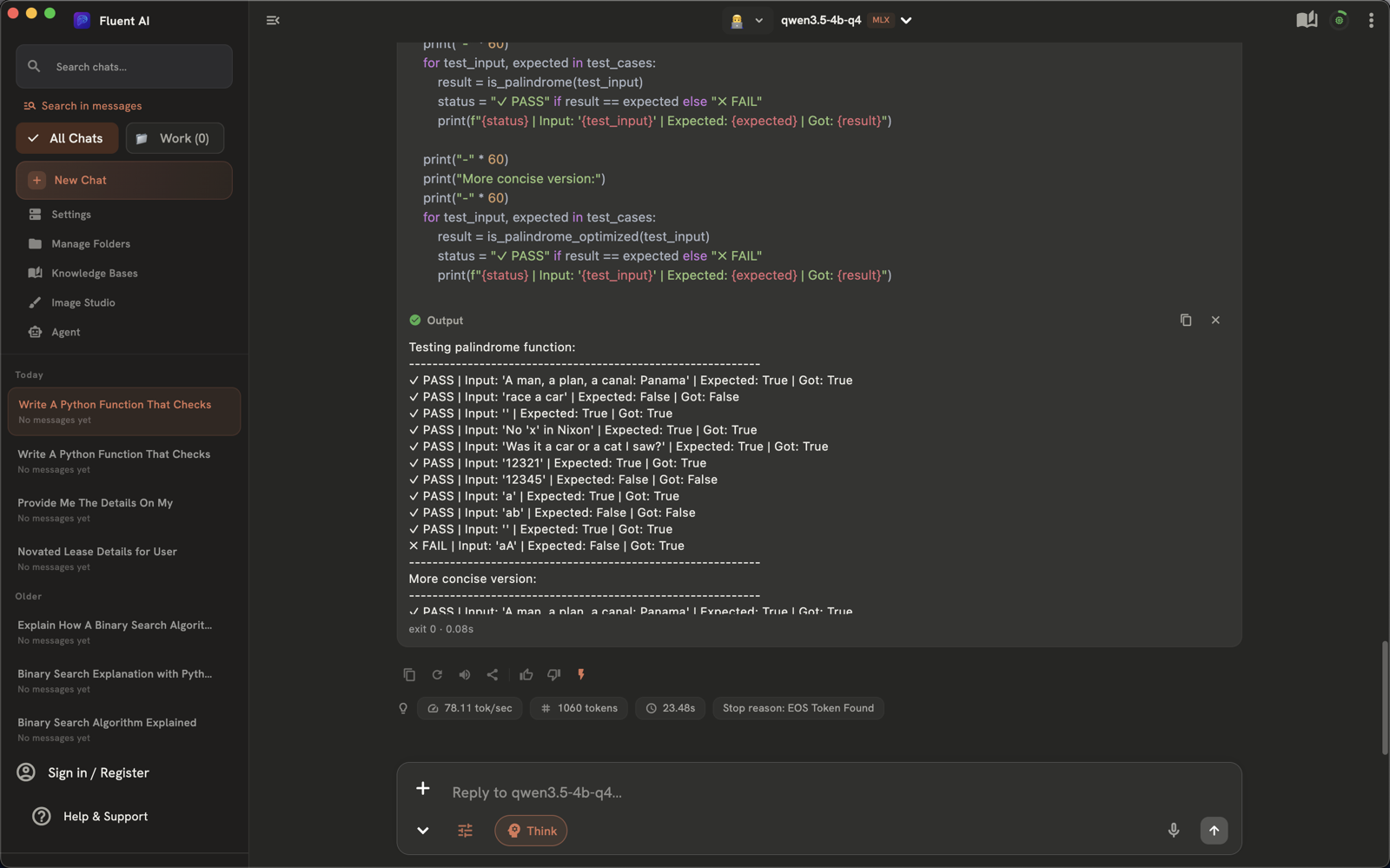The height and width of the screenshot is (868, 1390).
Task: Focus the Search chats field
Action: pyautogui.click(x=124, y=66)
